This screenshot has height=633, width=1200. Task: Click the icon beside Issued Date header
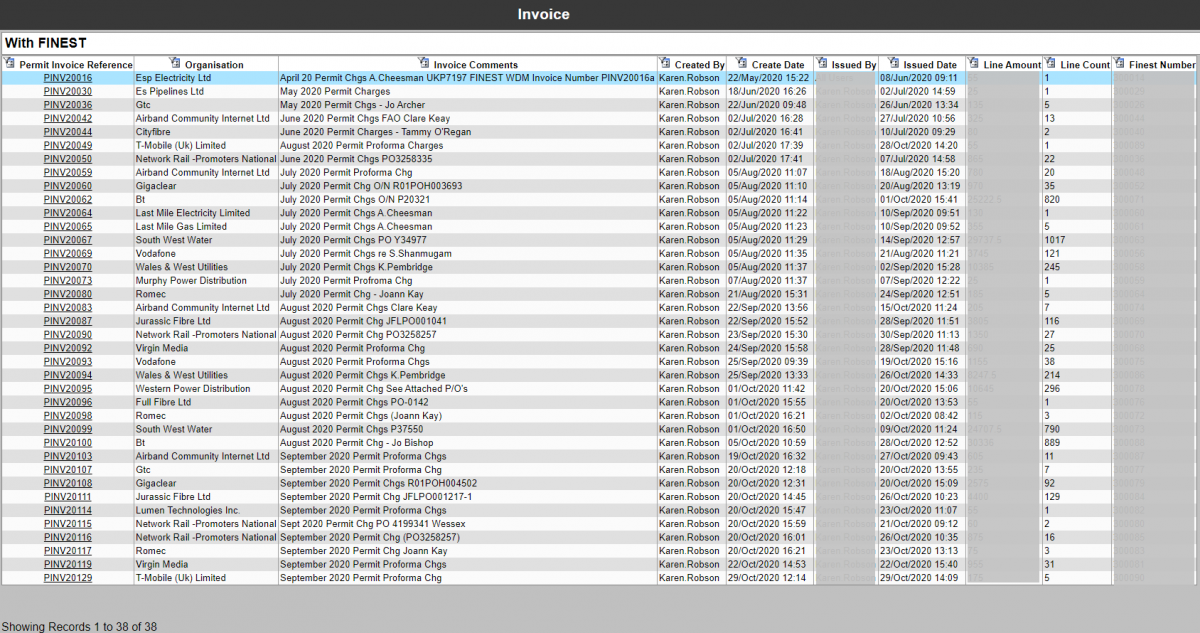click(893, 64)
